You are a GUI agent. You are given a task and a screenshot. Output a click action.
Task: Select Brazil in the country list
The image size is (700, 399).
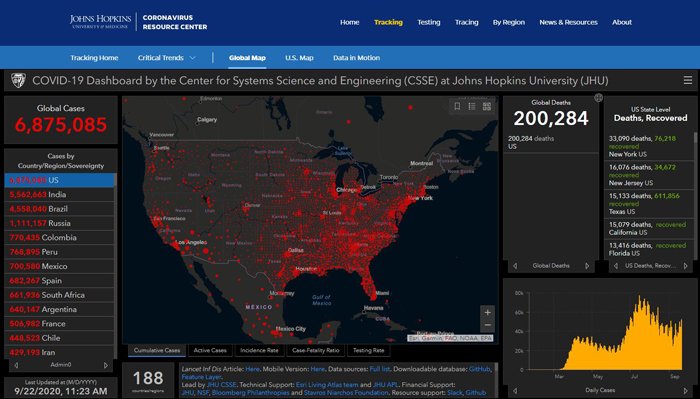(59, 209)
